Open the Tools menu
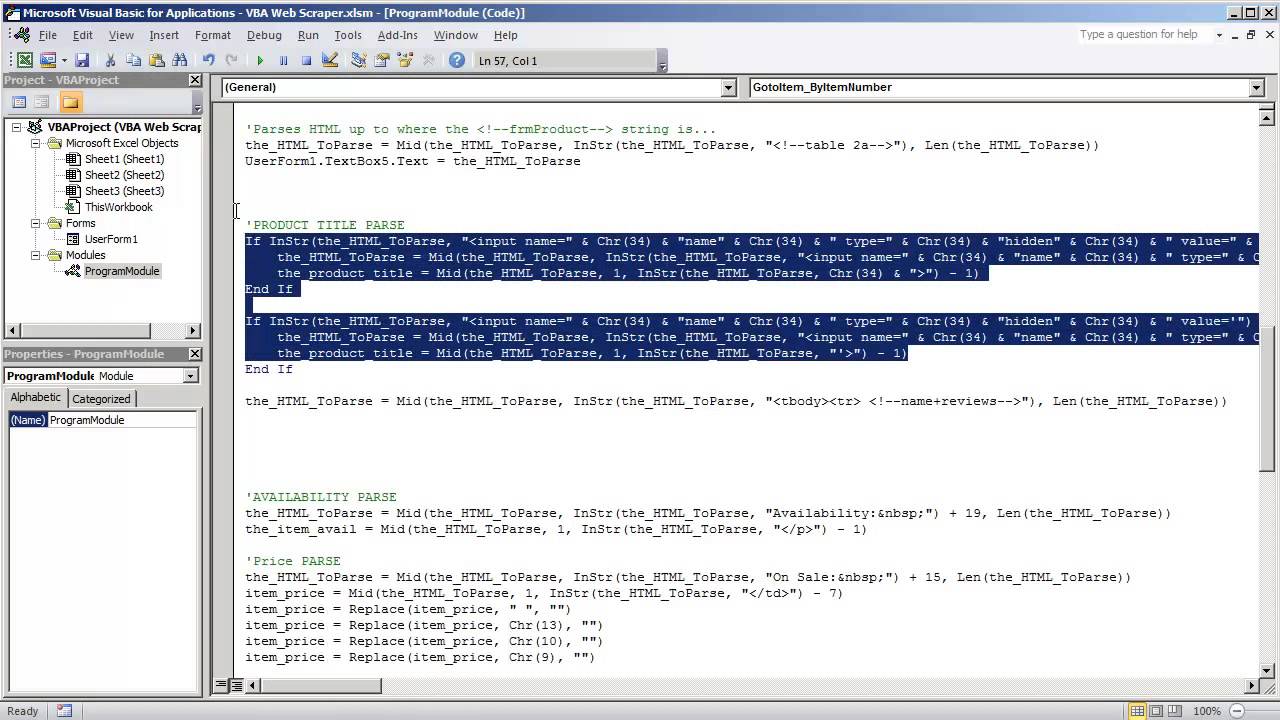This screenshot has height=720, width=1280. point(348,35)
